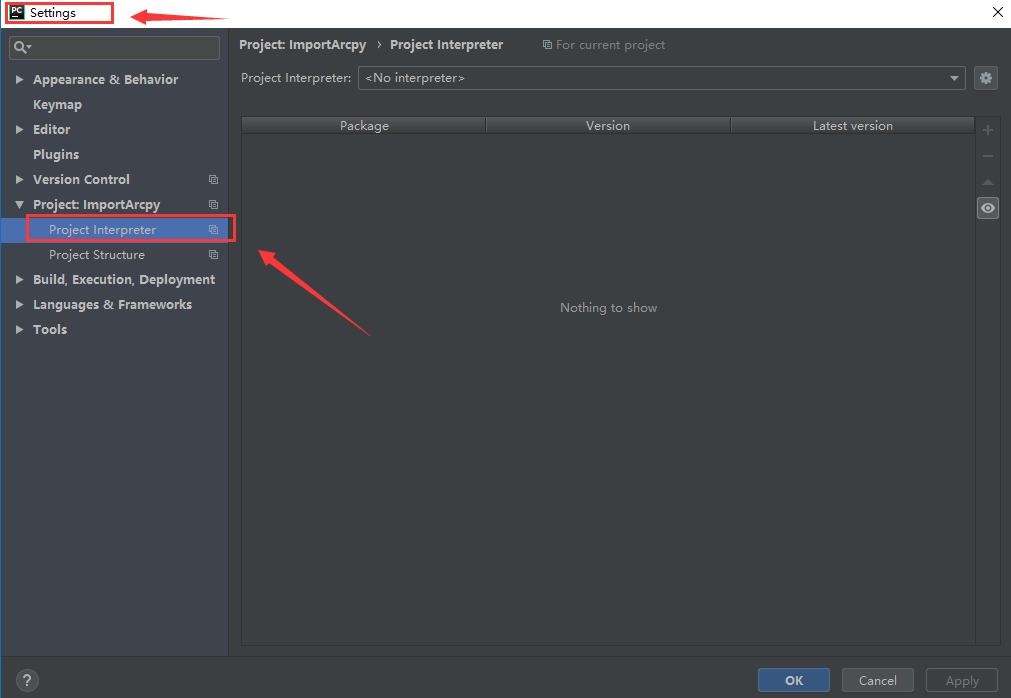
Task: Click the copy icon beside Version Control
Action: coord(213,180)
